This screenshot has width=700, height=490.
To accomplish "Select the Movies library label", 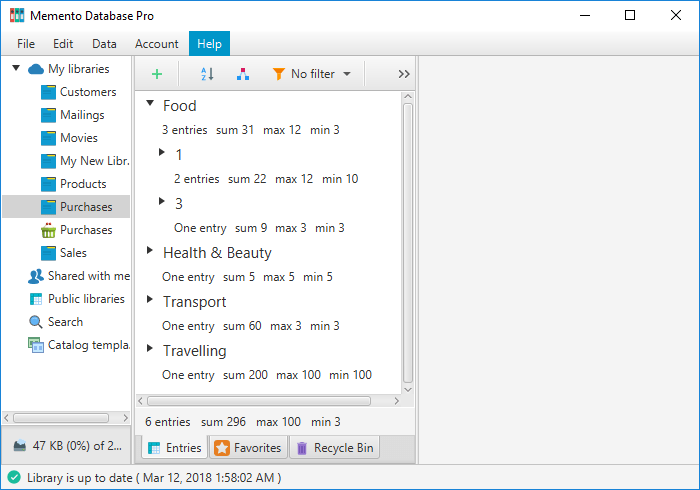I will [x=79, y=138].
